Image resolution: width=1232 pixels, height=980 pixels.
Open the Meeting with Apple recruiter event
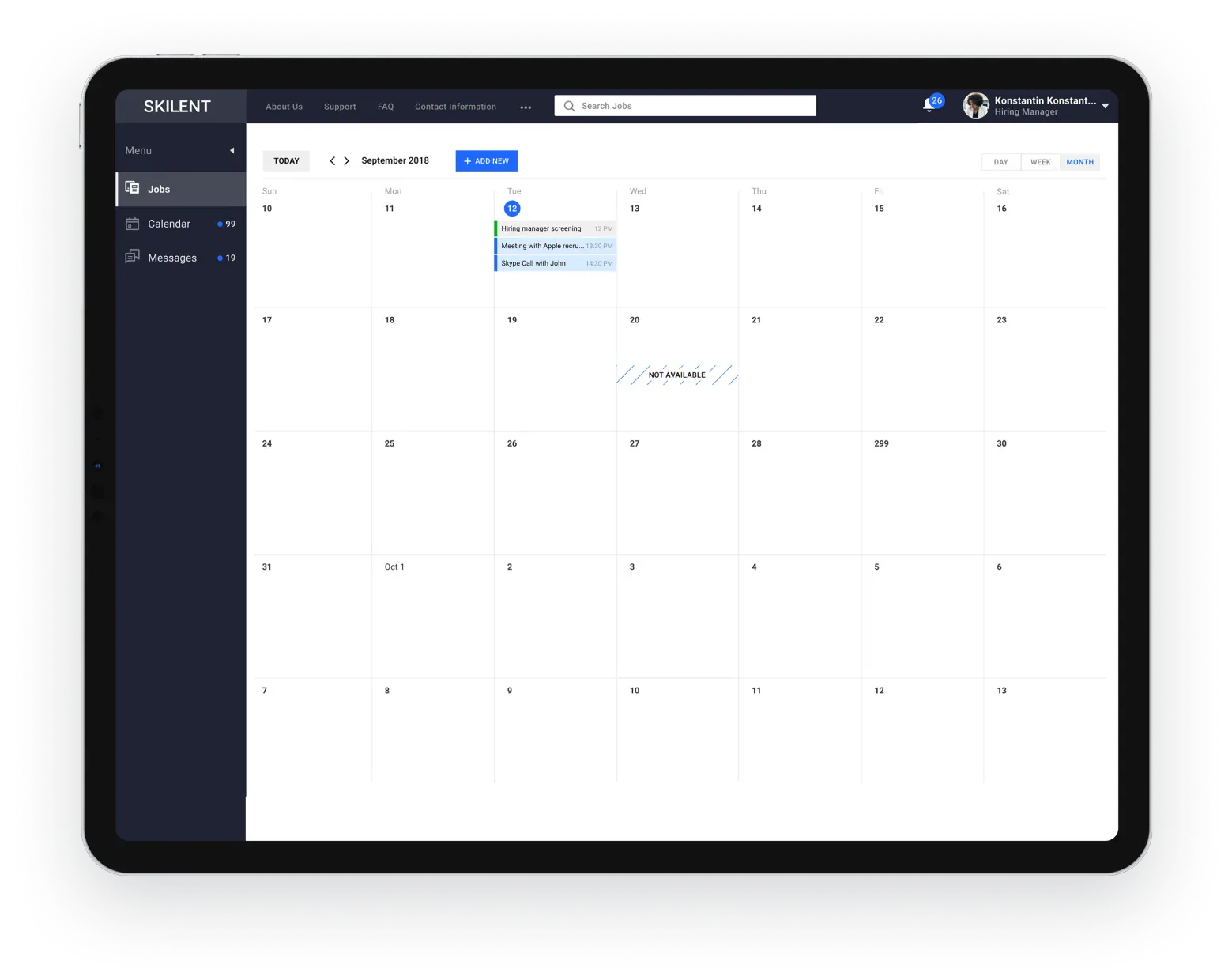pos(556,246)
